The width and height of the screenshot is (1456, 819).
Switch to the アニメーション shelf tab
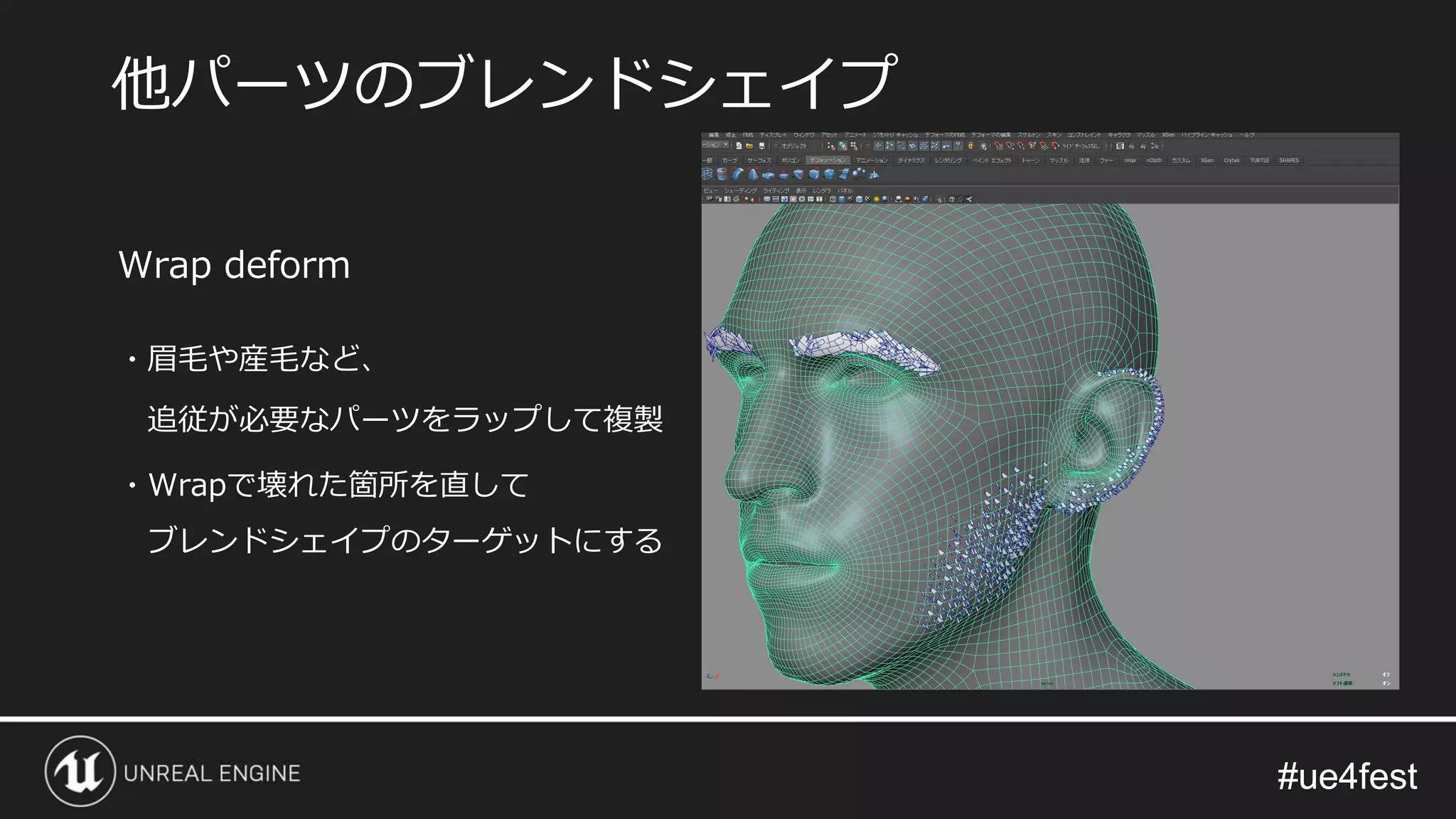click(872, 161)
